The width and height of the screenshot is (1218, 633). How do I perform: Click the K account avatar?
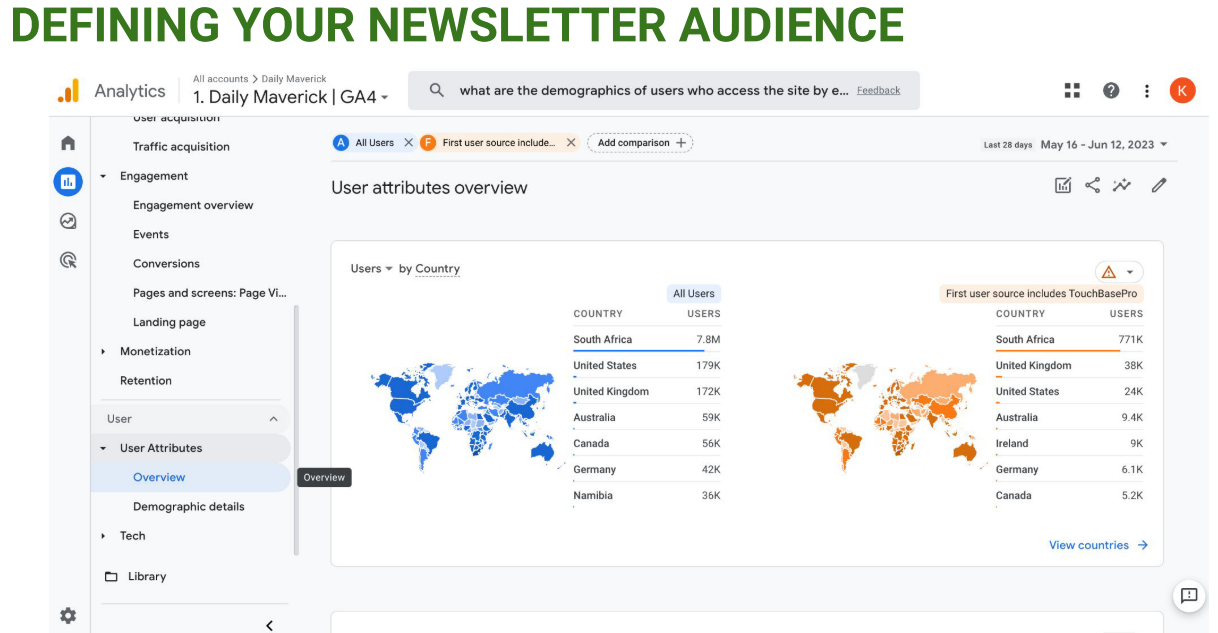[x=1182, y=91]
